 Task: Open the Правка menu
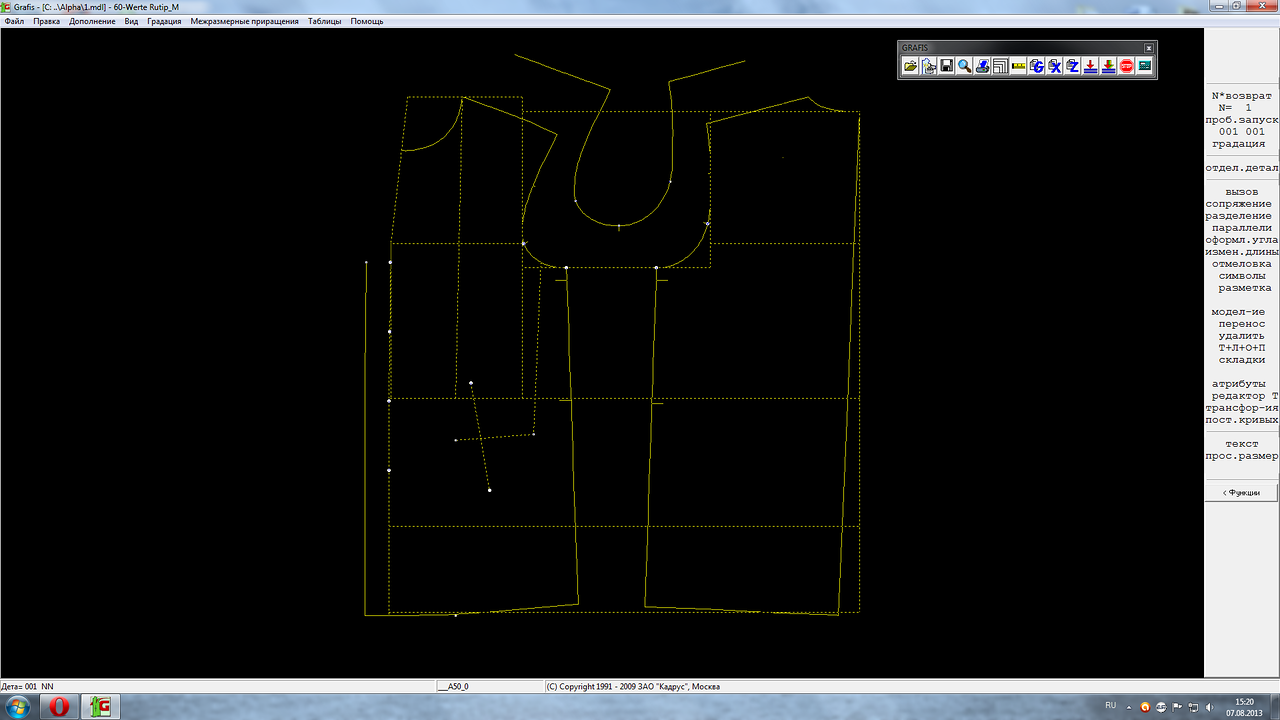coord(47,21)
